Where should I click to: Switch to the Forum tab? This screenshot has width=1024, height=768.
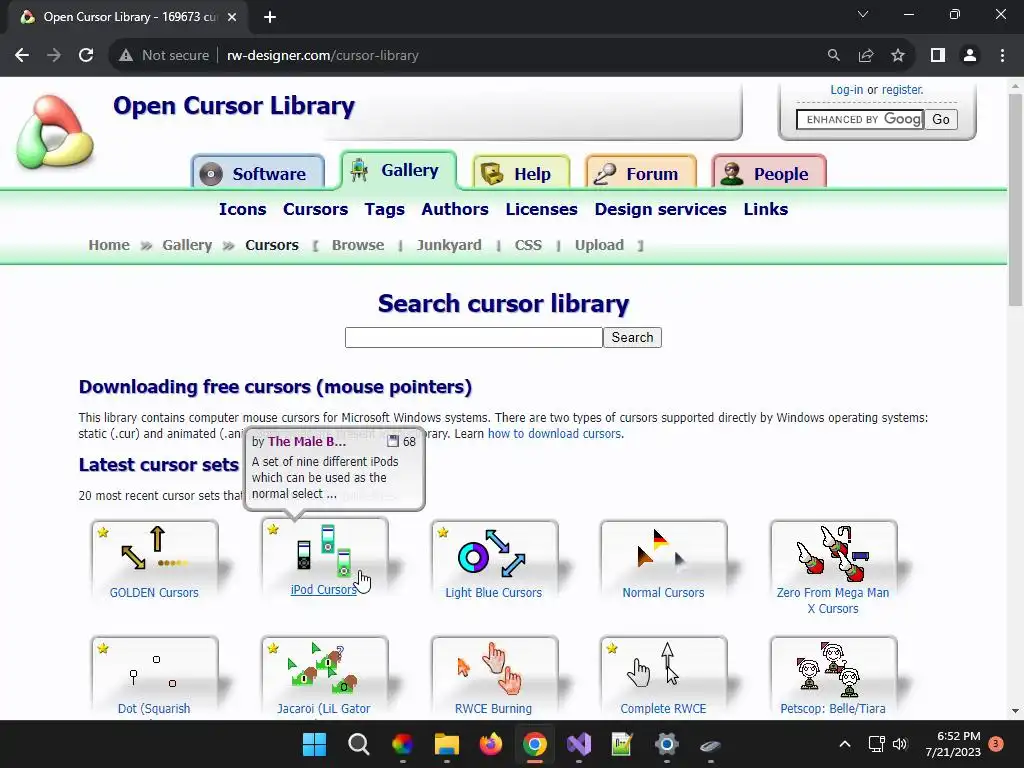click(641, 173)
